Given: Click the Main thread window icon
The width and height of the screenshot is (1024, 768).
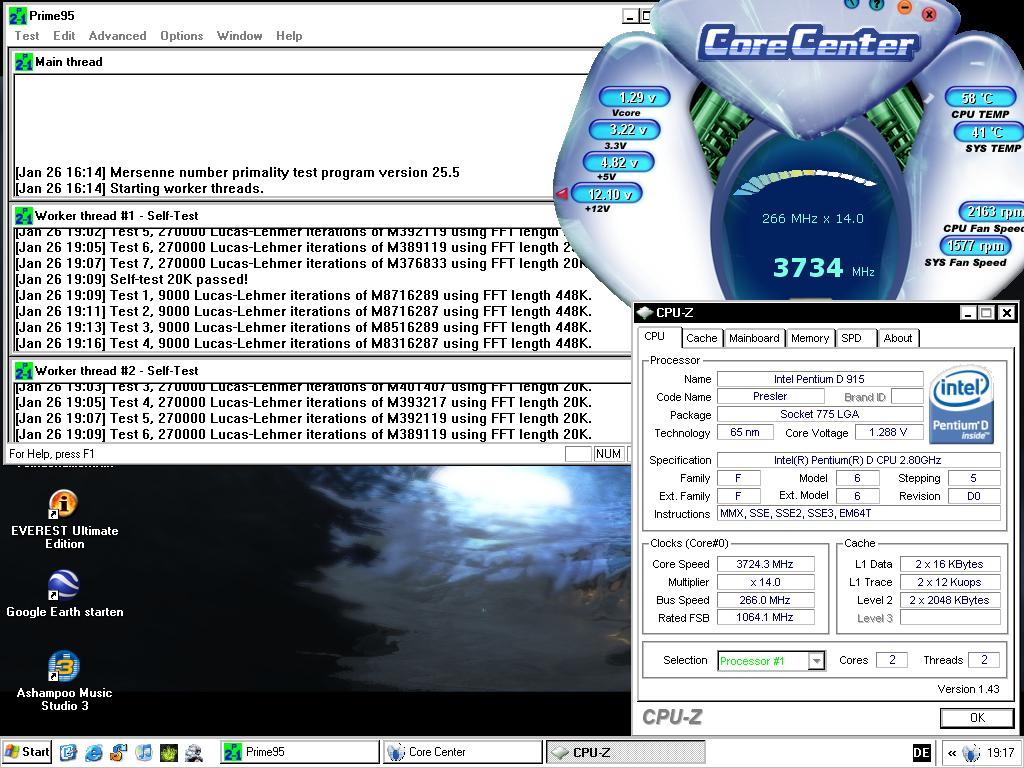Looking at the screenshot, I should pos(24,62).
